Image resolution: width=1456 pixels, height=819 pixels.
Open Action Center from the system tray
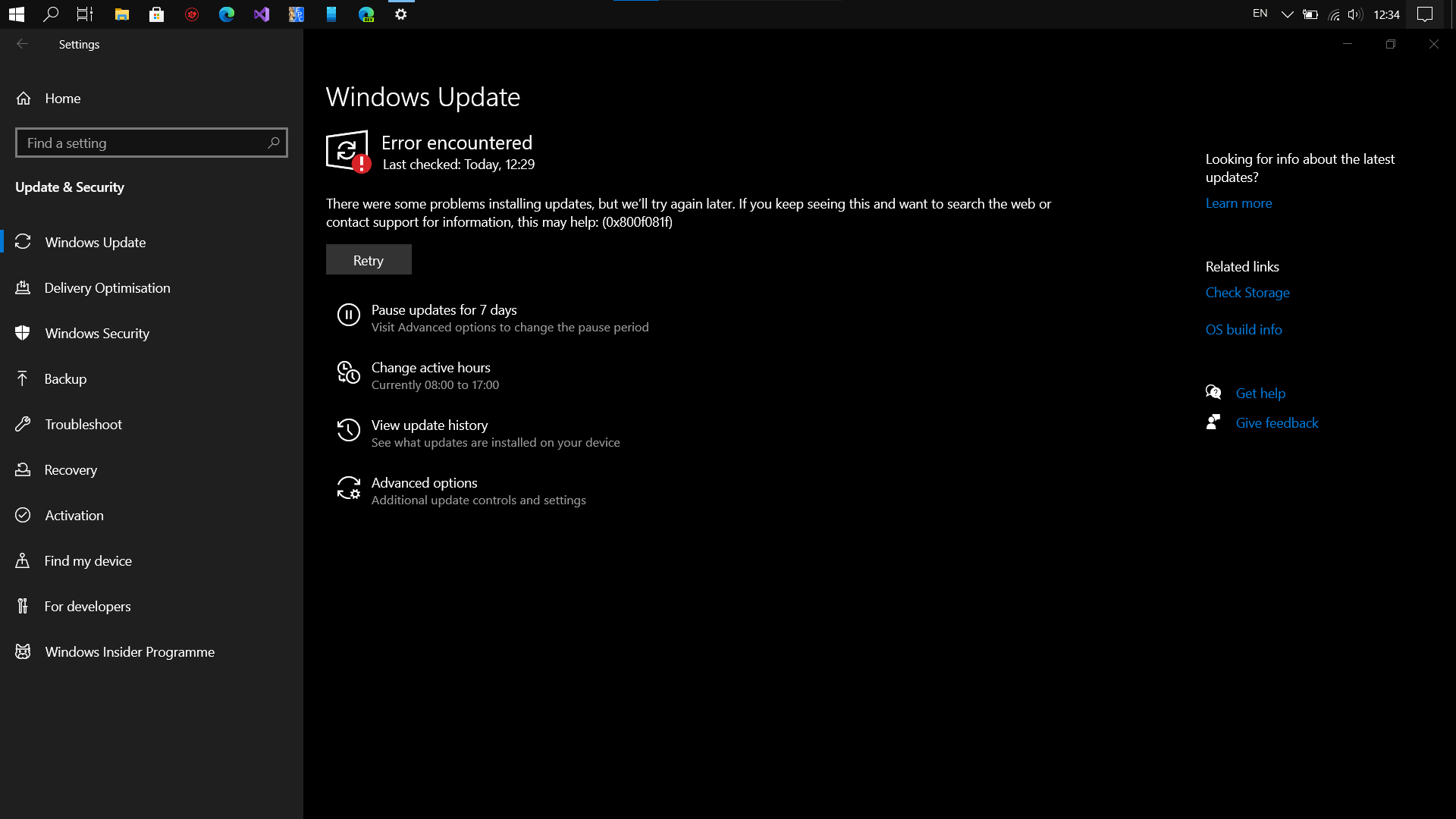coord(1426,14)
